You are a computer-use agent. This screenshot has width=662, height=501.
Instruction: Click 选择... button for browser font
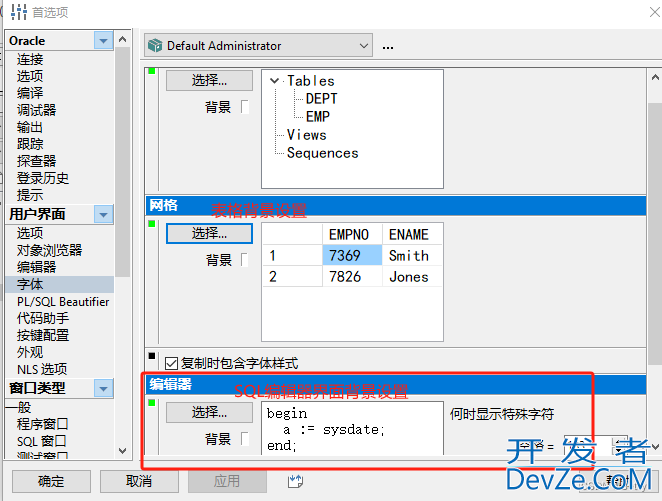[209, 80]
